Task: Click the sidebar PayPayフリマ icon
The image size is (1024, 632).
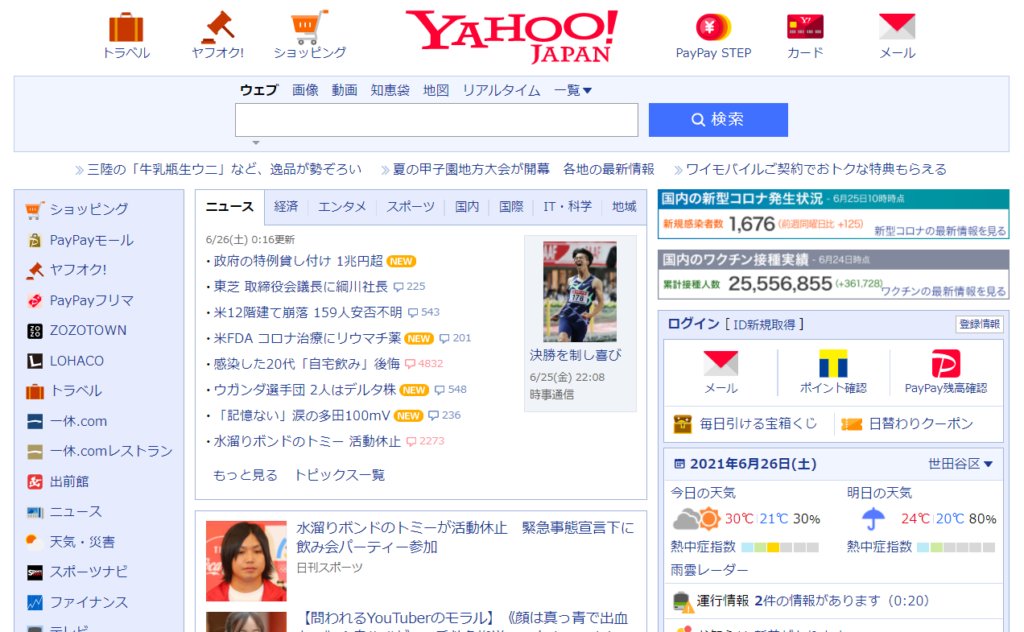Action: click(x=35, y=300)
